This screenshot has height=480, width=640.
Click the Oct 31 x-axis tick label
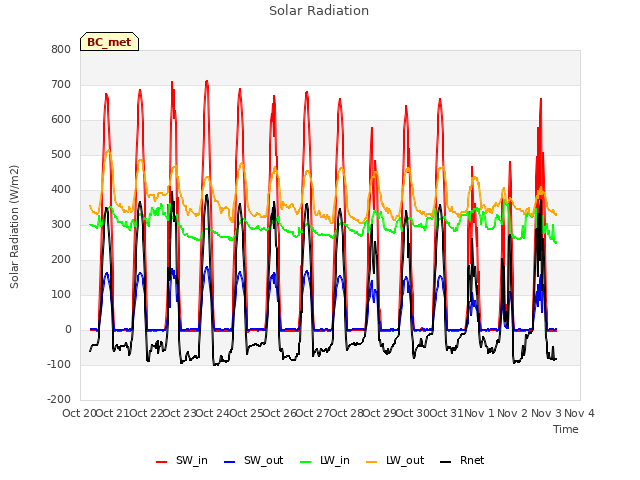click(x=447, y=413)
